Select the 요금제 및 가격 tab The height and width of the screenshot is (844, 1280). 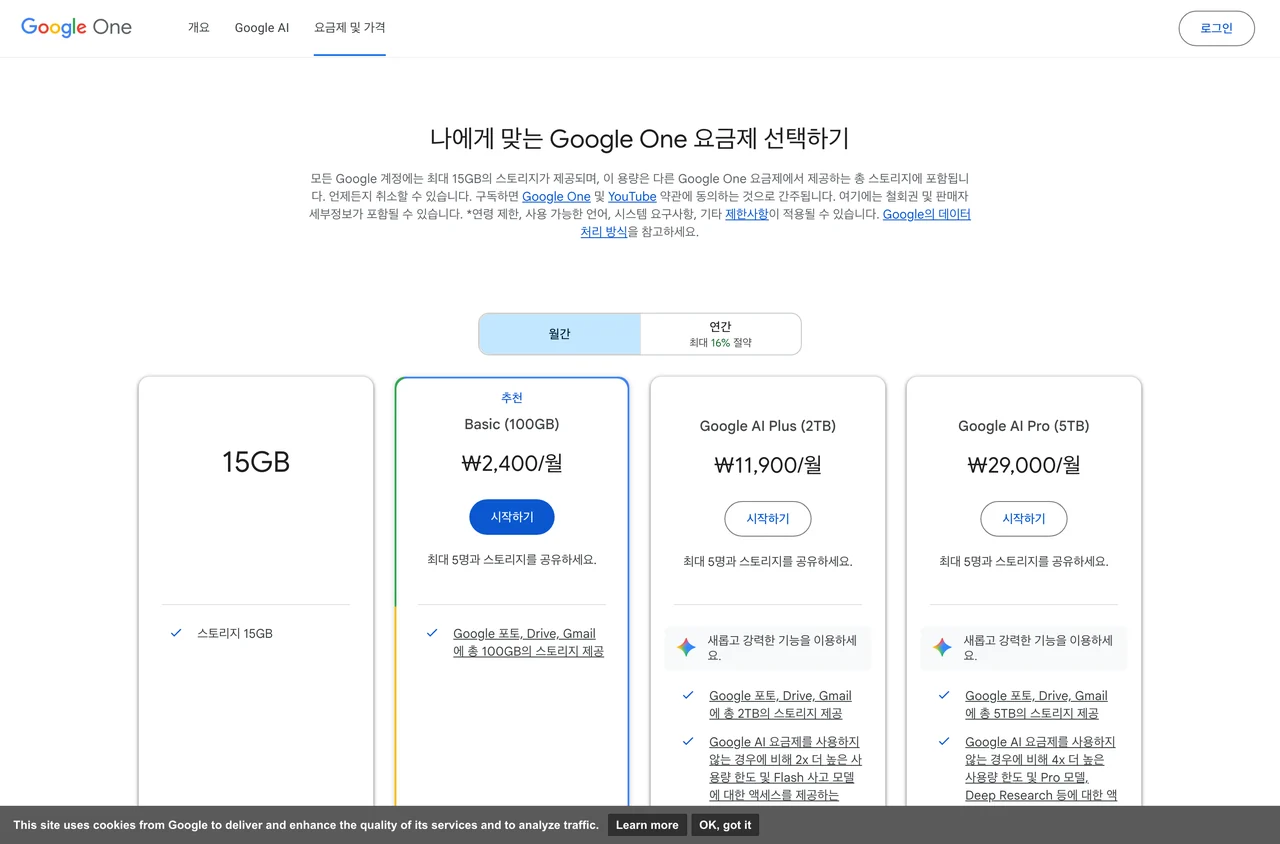349,28
